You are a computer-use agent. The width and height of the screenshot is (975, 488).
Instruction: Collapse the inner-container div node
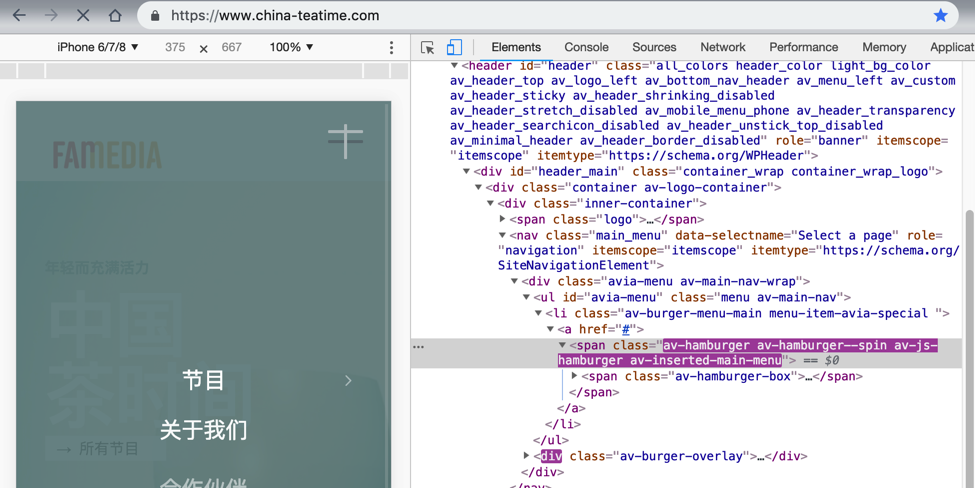[x=490, y=204]
